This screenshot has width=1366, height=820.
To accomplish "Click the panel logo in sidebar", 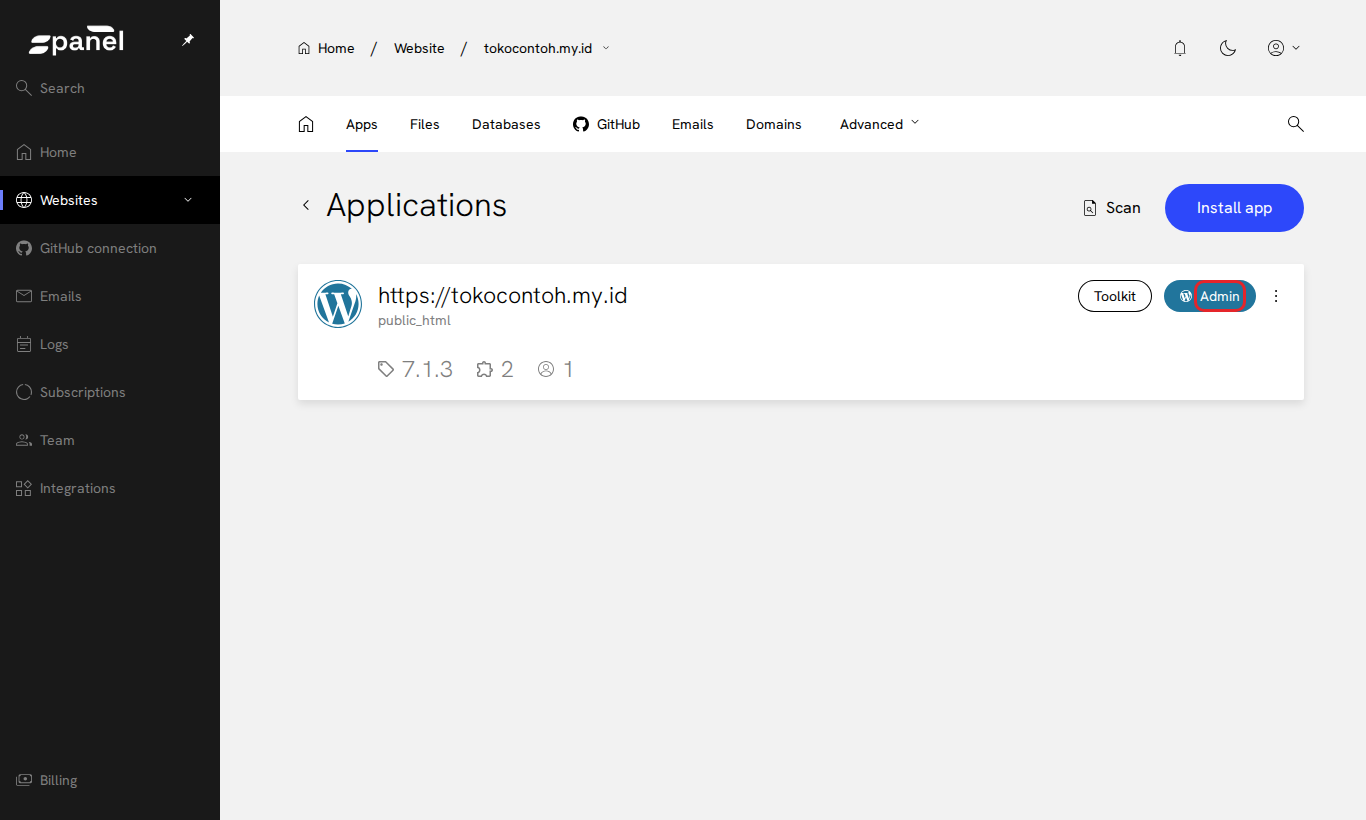I will click(x=76, y=41).
